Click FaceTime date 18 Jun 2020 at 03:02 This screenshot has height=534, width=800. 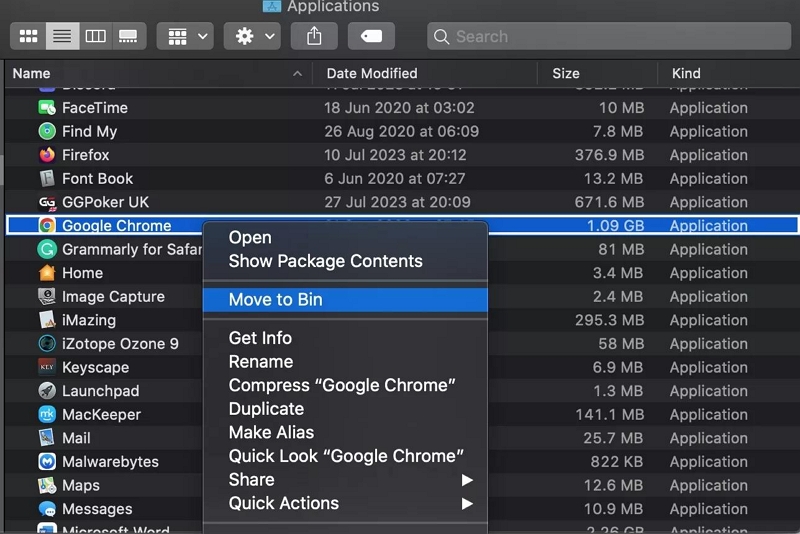click(399, 108)
